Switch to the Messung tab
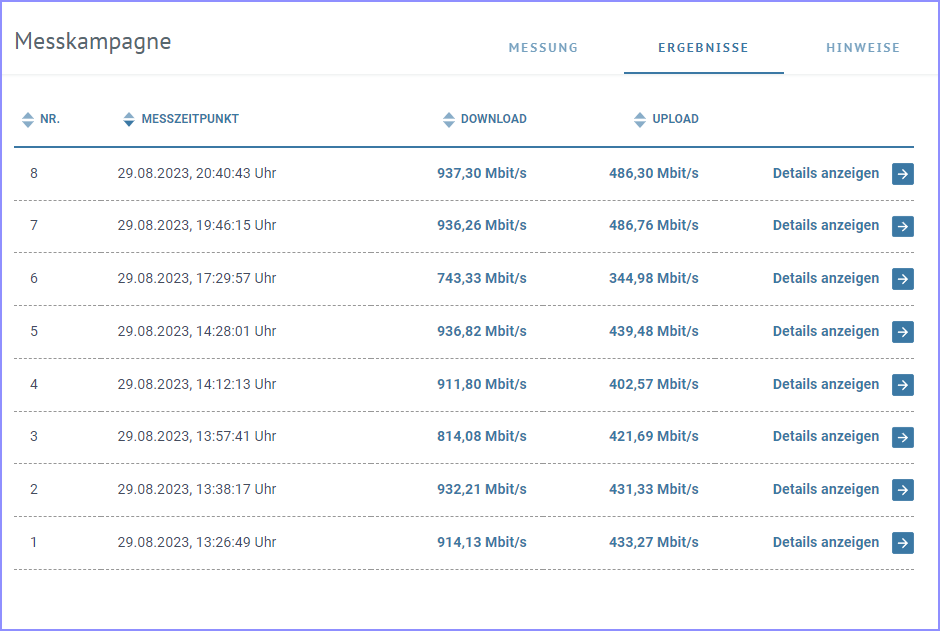Image resolution: width=940 pixels, height=631 pixels. (x=543, y=47)
